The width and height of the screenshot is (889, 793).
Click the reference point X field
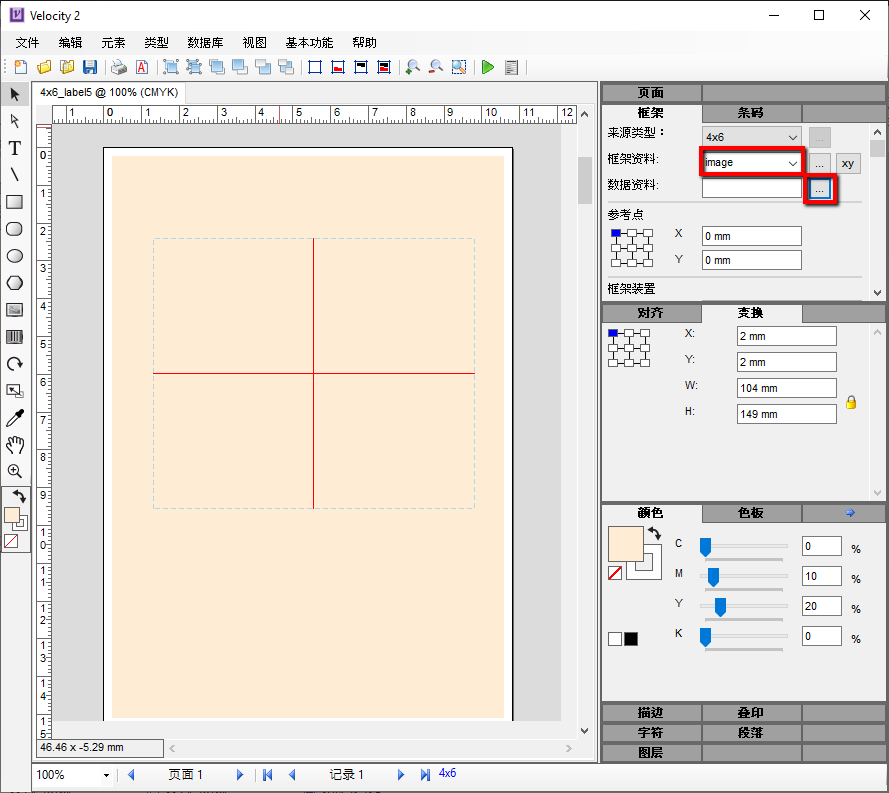tap(751, 236)
